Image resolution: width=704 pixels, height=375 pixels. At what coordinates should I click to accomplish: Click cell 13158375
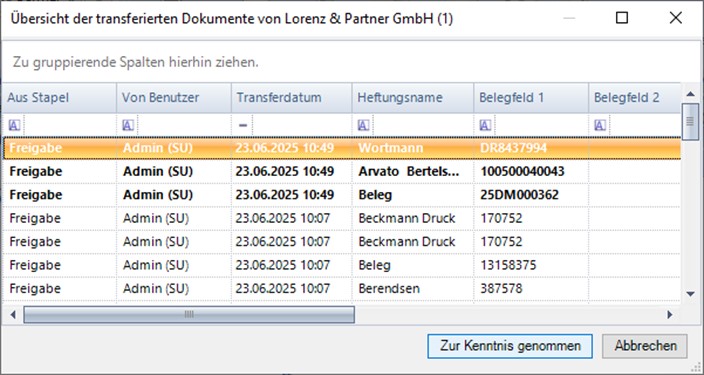[x=531, y=265]
